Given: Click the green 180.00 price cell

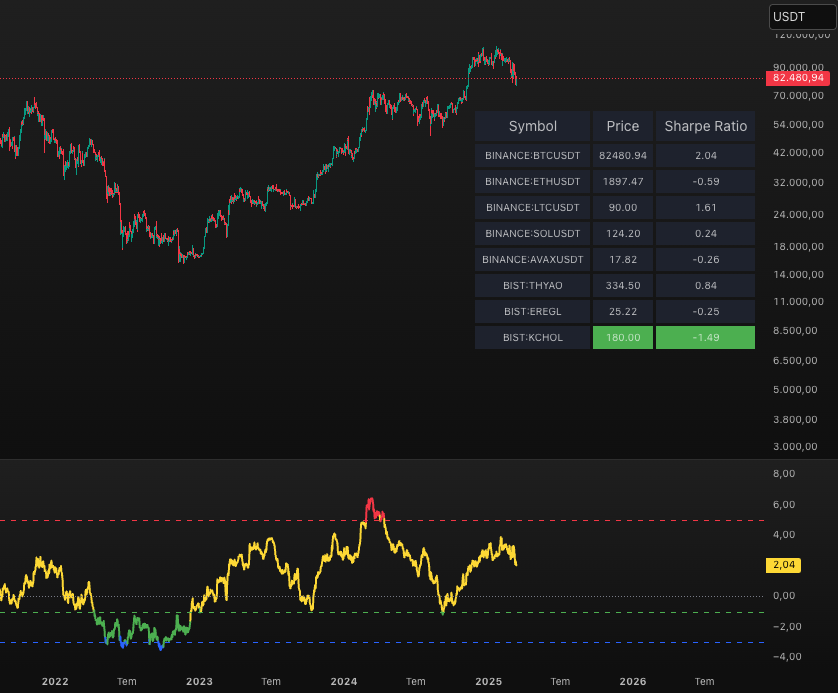Looking at the screenshot, I should pyautogui.click(x=622, y=338).
